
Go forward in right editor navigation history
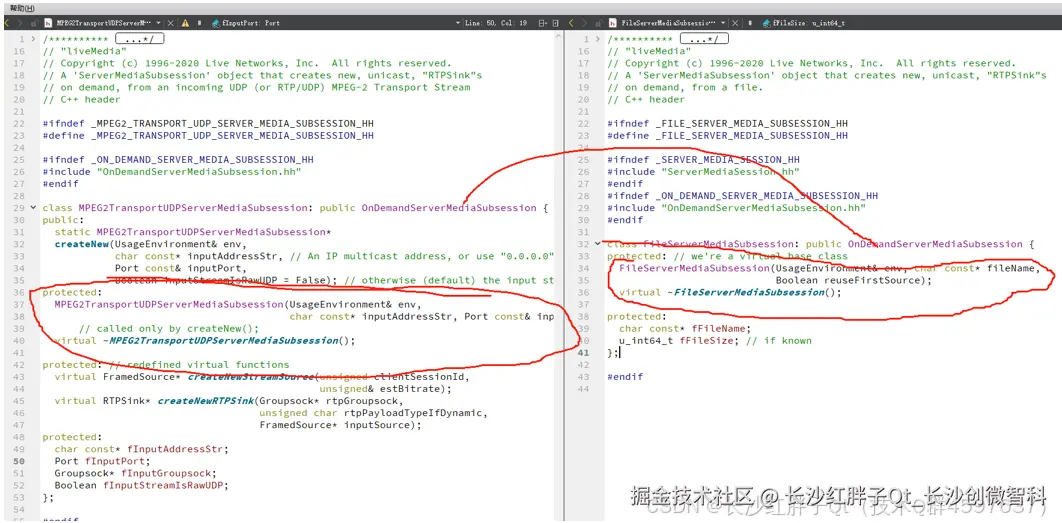(x=584, y=23)
